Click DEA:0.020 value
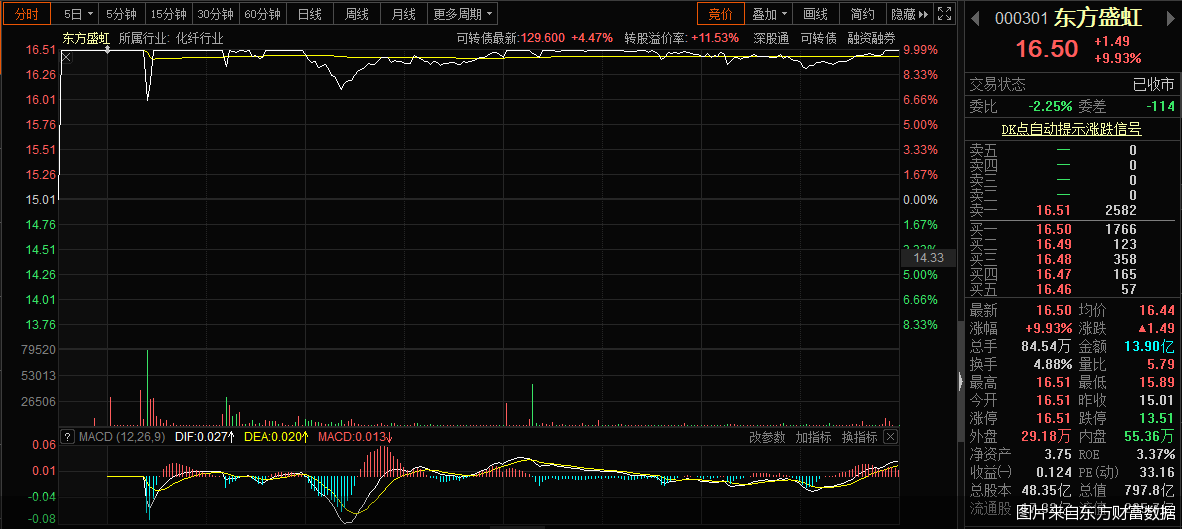 pos(277,437)
